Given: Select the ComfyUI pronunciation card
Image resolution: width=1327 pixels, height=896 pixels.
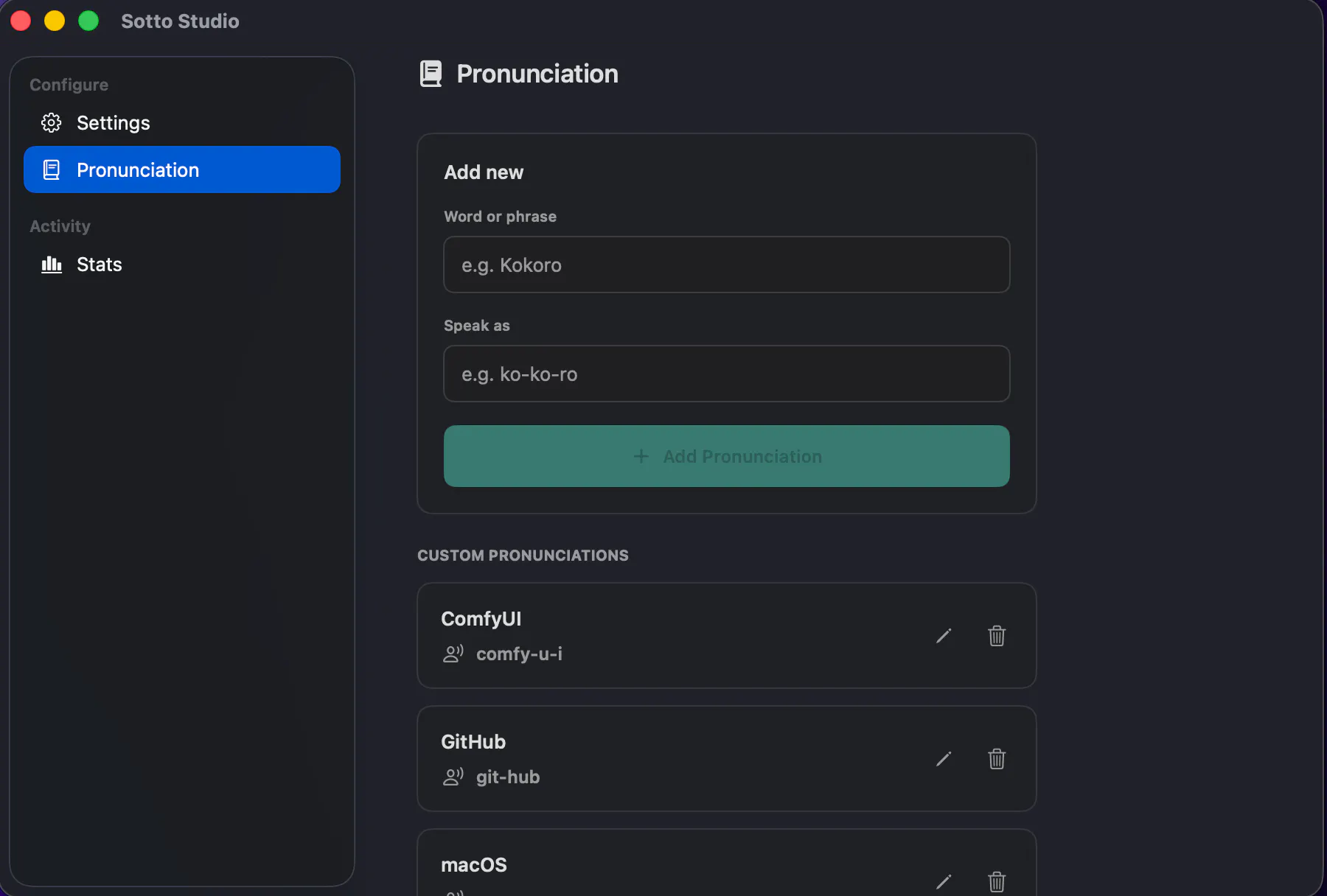Looking at the screenshot, I should coord(727,636).
